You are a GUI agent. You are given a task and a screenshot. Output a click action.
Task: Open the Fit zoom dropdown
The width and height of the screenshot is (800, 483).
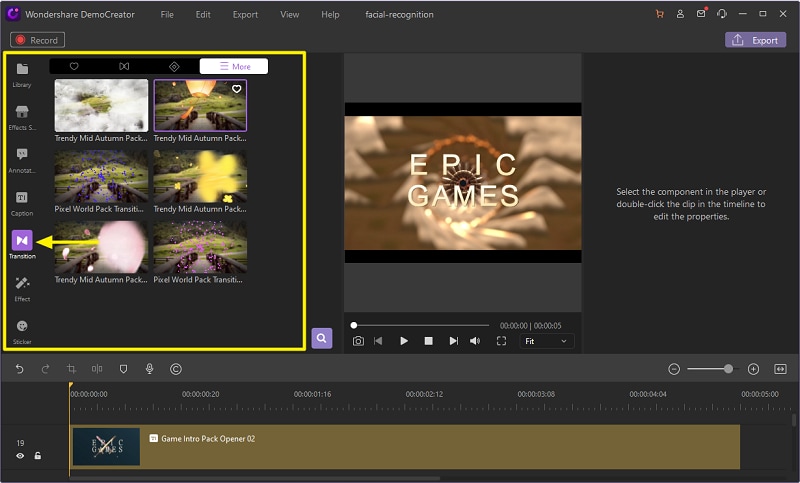(546, 341)
